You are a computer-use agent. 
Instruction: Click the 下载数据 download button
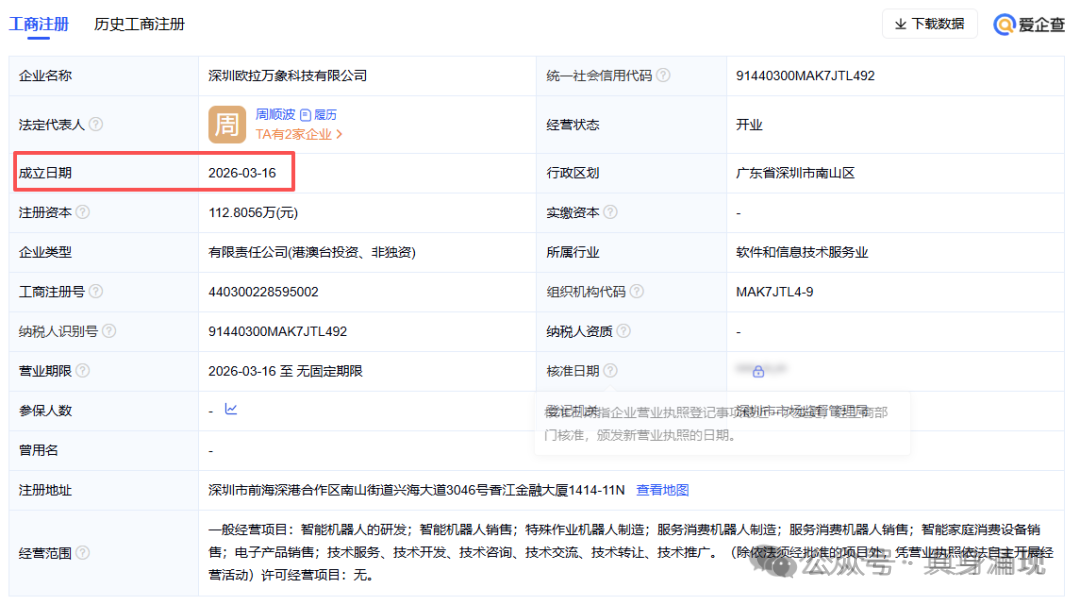929,24
